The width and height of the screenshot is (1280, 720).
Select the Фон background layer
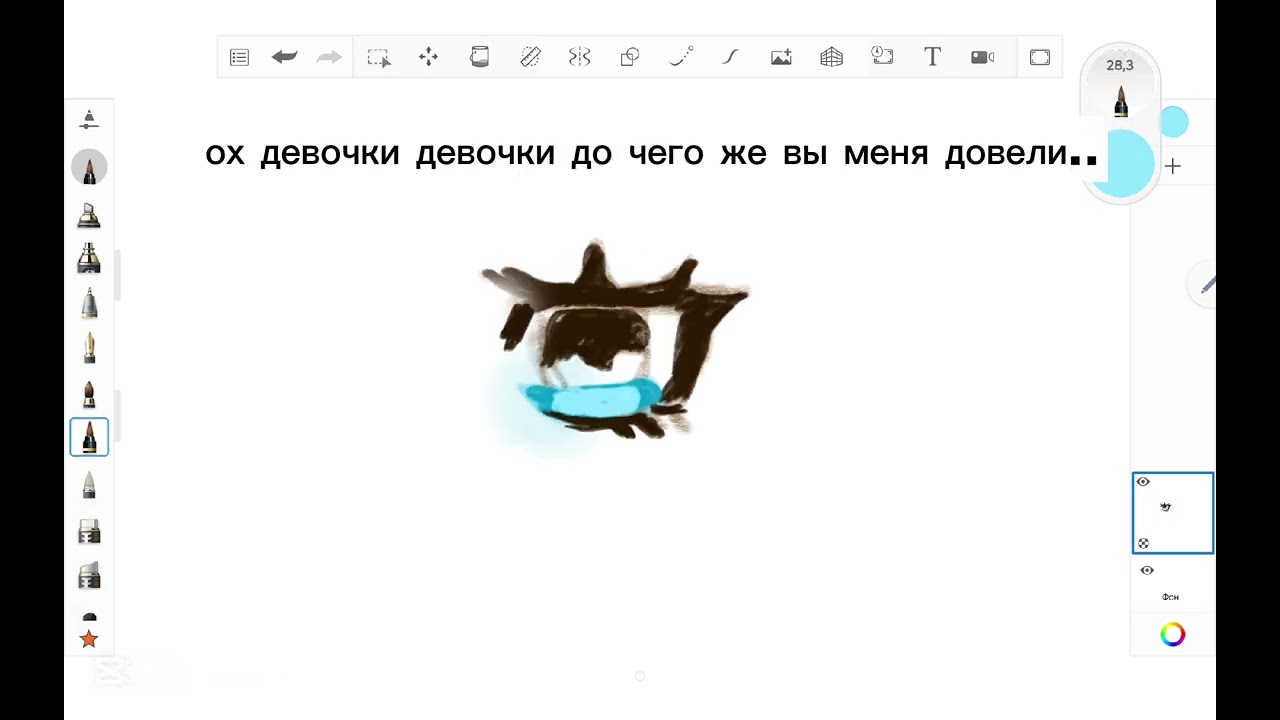[x=1172, y=585]
